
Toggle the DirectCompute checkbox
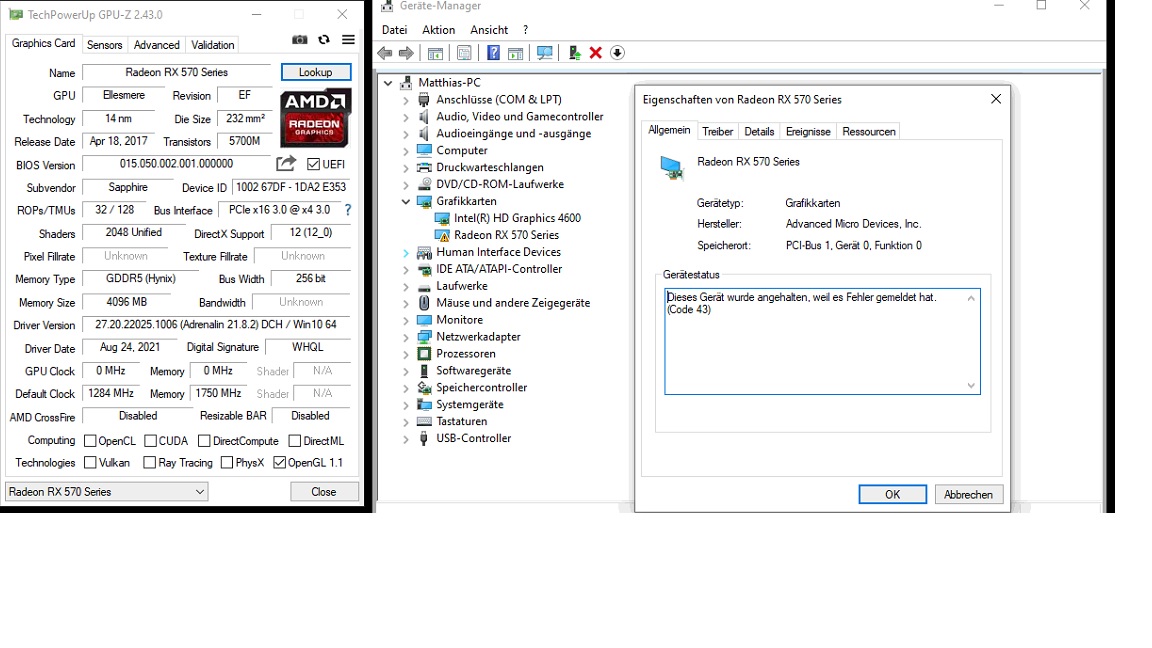pos(204,441)
